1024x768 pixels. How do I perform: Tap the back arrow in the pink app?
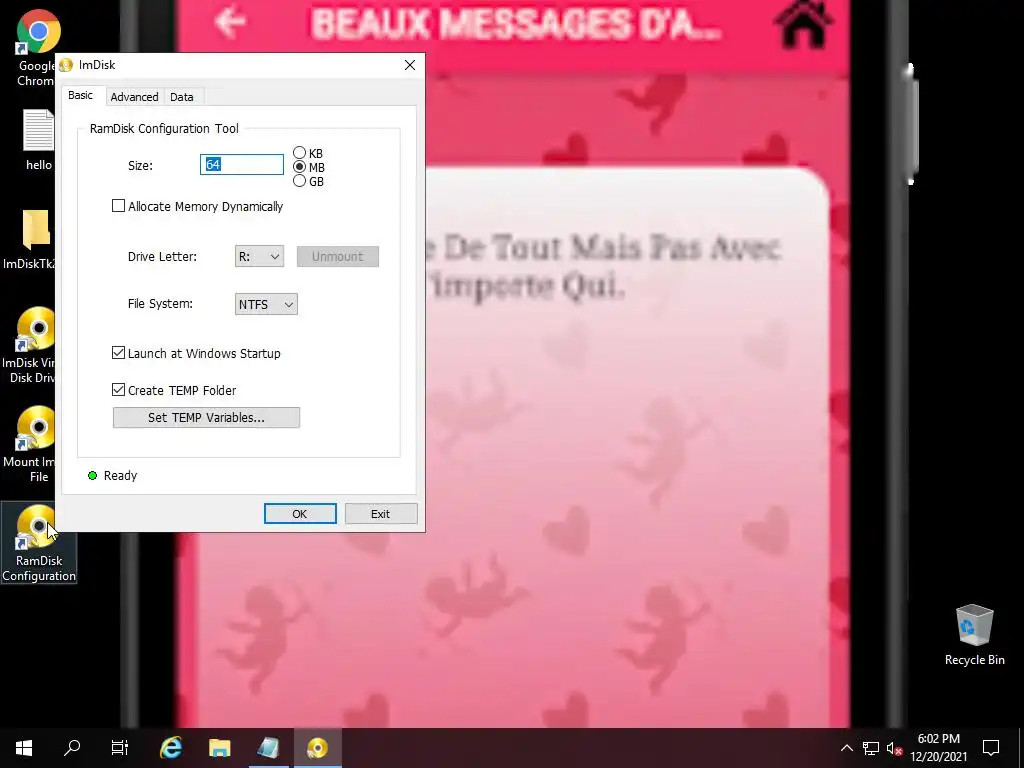(230, 22)
